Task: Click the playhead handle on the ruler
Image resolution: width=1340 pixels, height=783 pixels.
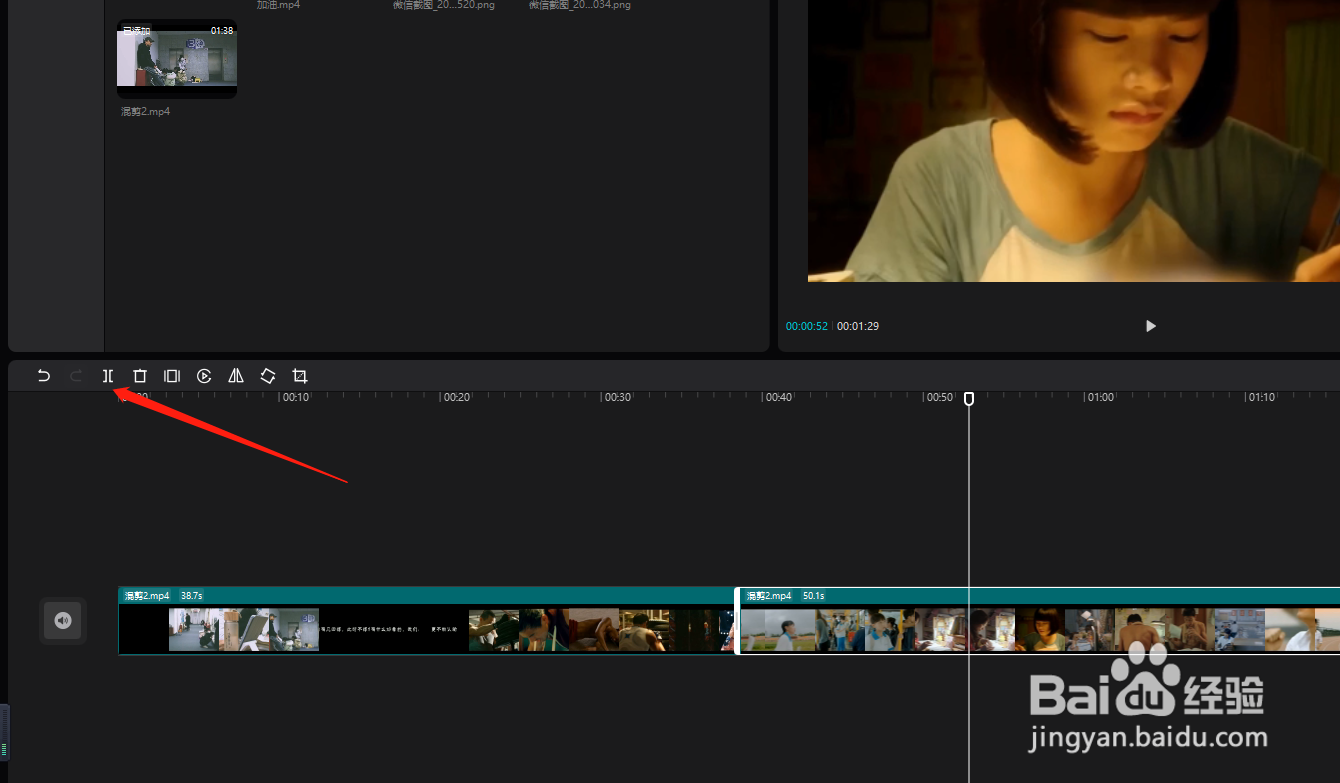Action: (x=968, y=399)
